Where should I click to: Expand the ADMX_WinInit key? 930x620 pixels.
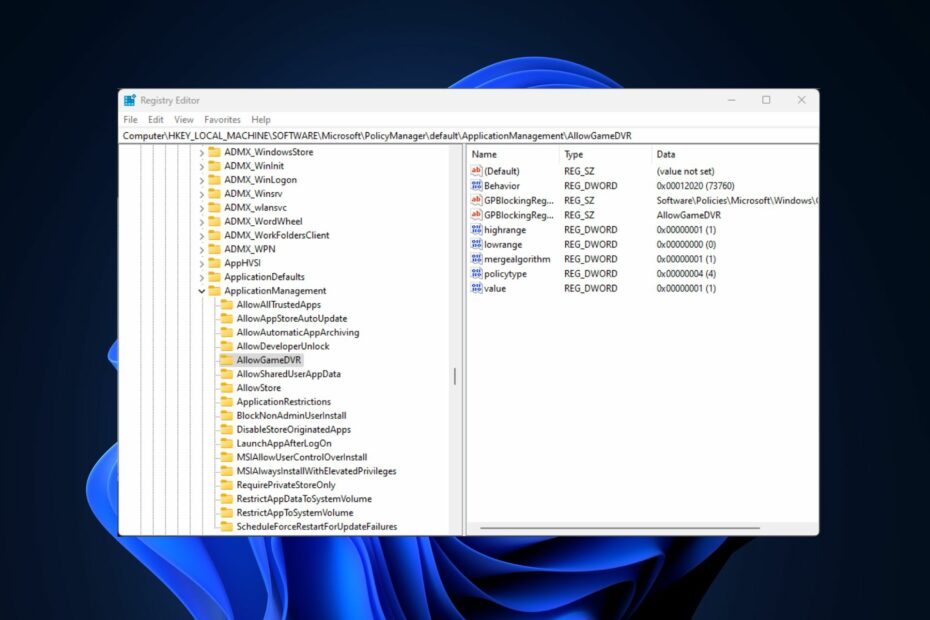coord(202,166)
